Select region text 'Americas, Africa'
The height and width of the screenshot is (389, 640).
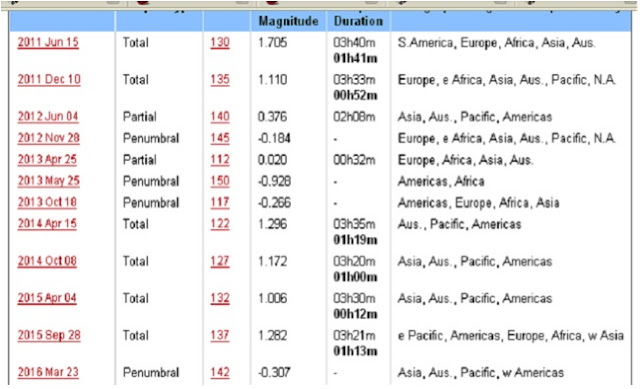click(x=441, y=181)
